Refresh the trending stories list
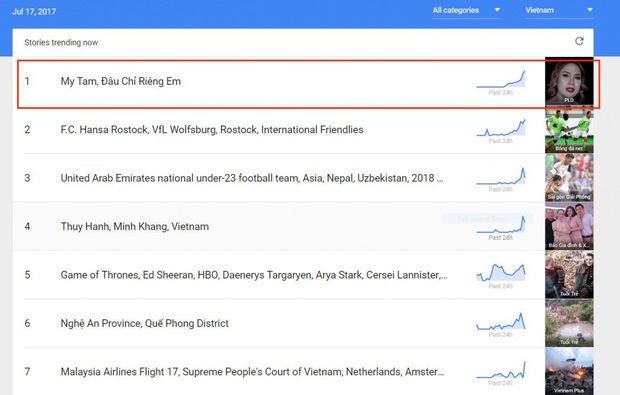Viewport: 620px width, 395px height. coord(579,41)
